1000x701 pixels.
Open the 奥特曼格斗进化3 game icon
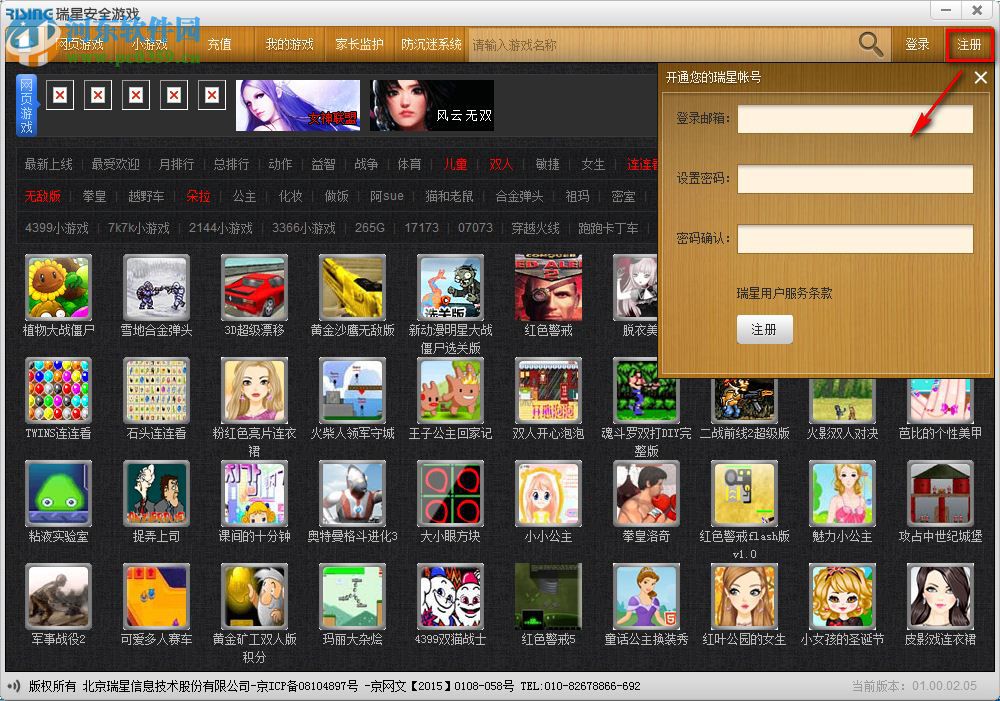pyautogui.click(x=352, y=495)
